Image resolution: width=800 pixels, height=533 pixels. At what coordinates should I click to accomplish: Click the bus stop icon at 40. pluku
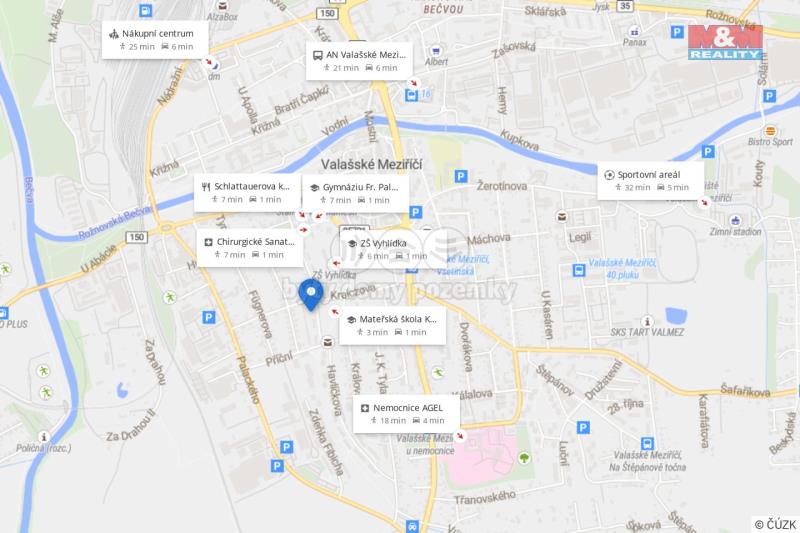point(579,270)
